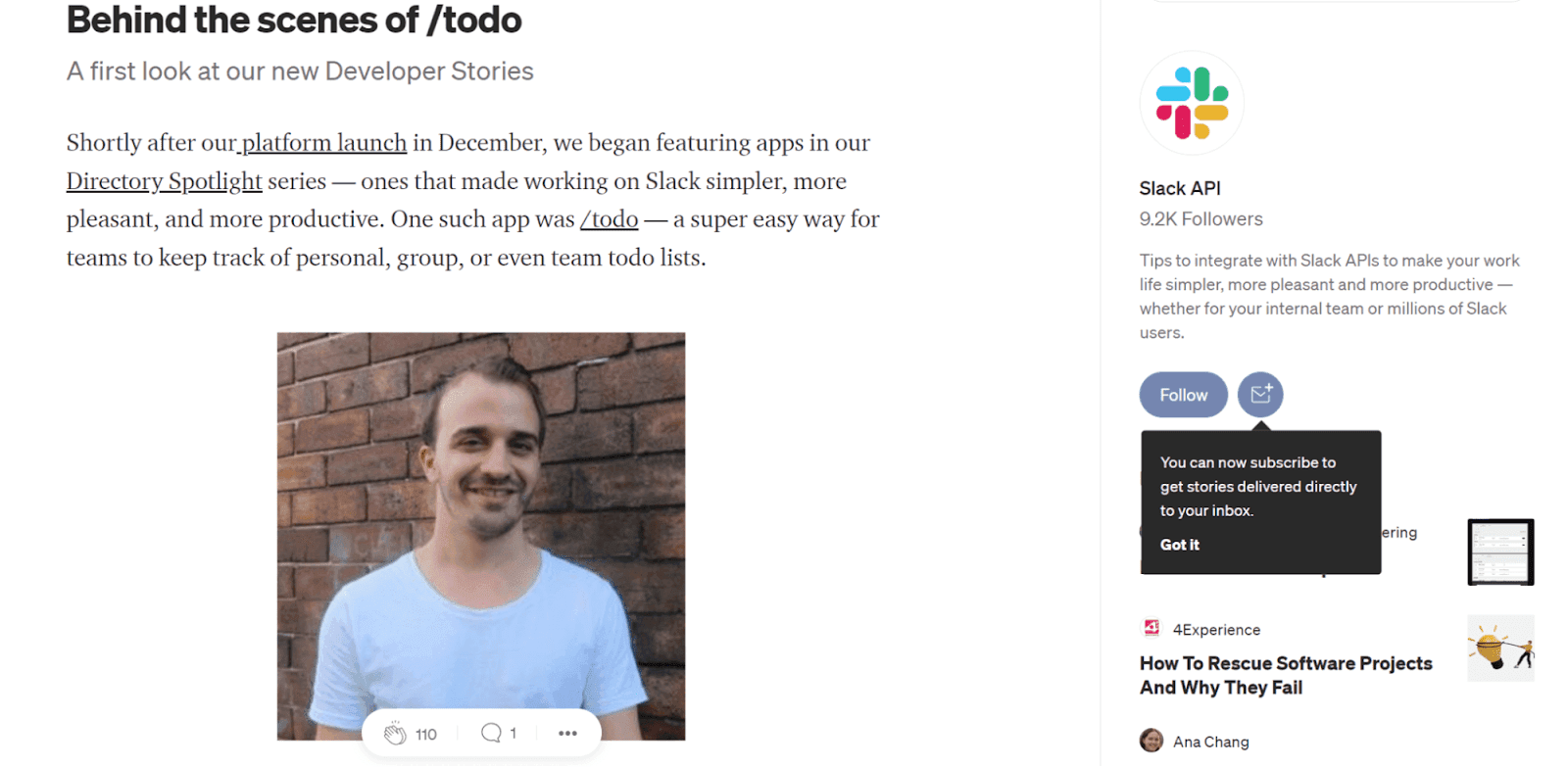Image resolution: width=1568 pixels, height=767 pixels.
Task: Open the platform launch link
Action: click(323, 142)
